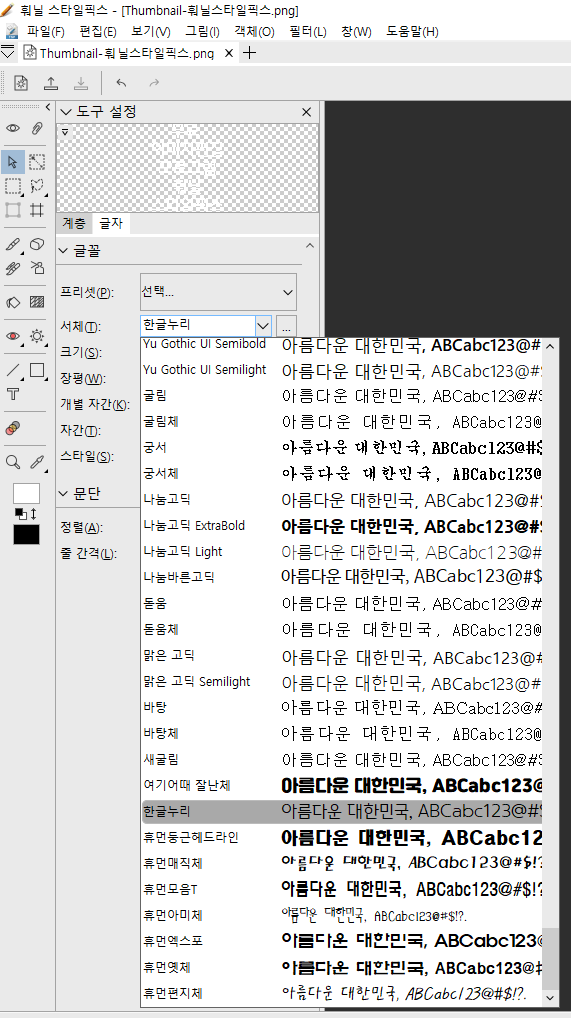Select the crop grid tool
This screenshot has width=571, height=1018.
coord(37,210)
